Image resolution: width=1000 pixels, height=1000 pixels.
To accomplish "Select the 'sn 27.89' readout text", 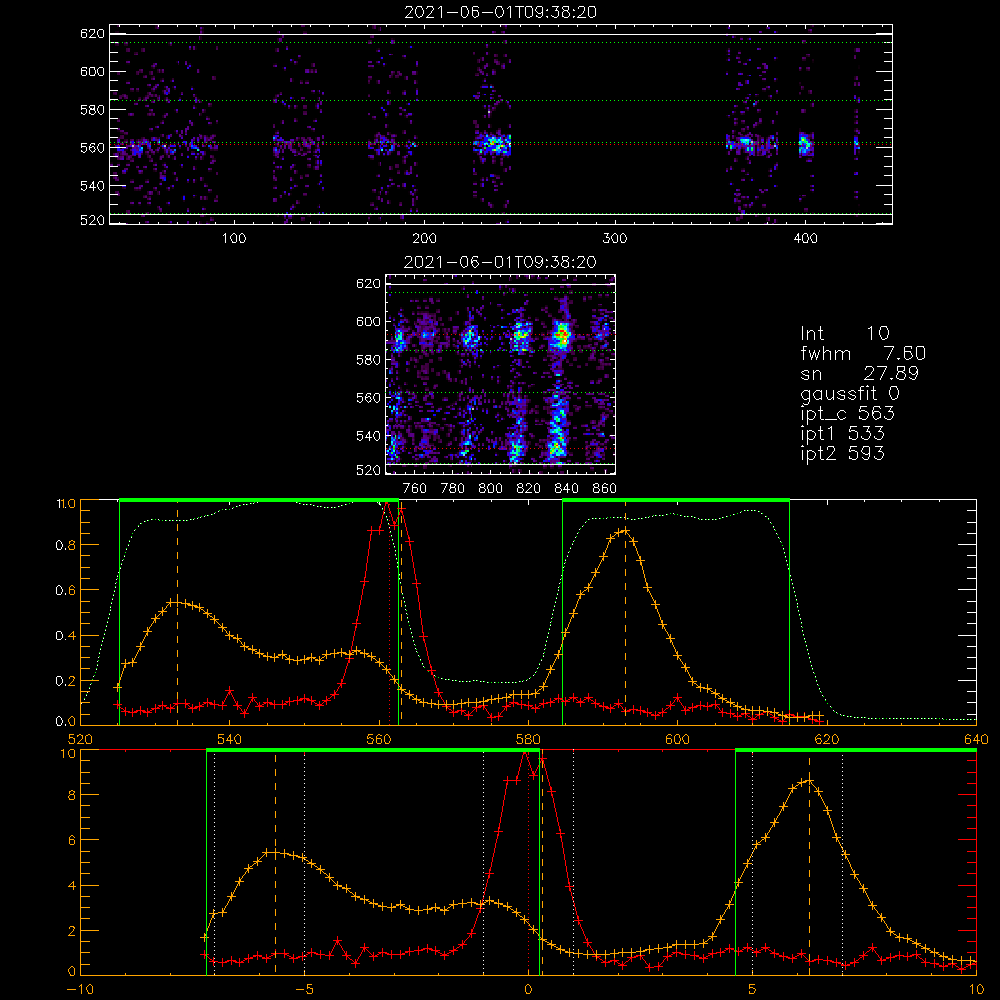I will (x=860, y=373).
